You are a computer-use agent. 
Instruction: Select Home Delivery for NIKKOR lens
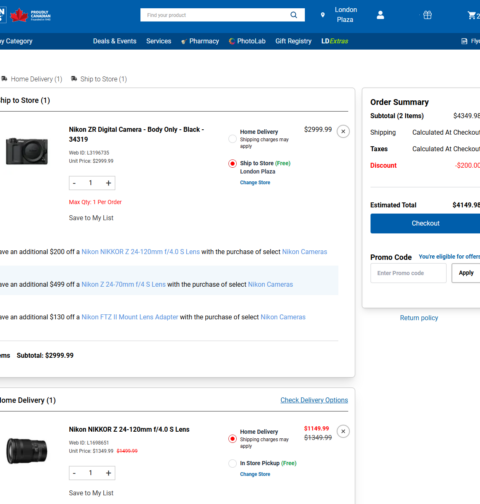(x=232, y=439)
